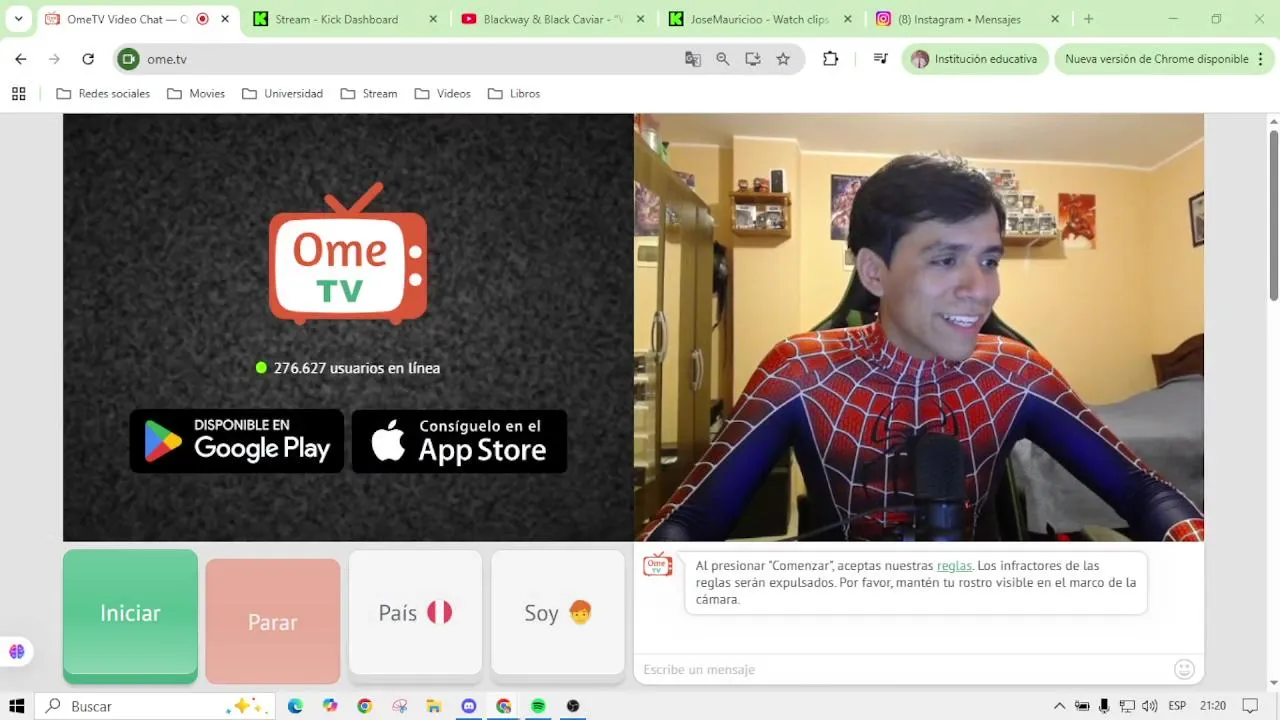This screenshot has width=1280, height=720.
Task: Open Microsoft Edge from taskbar
Action: (295, 706)
